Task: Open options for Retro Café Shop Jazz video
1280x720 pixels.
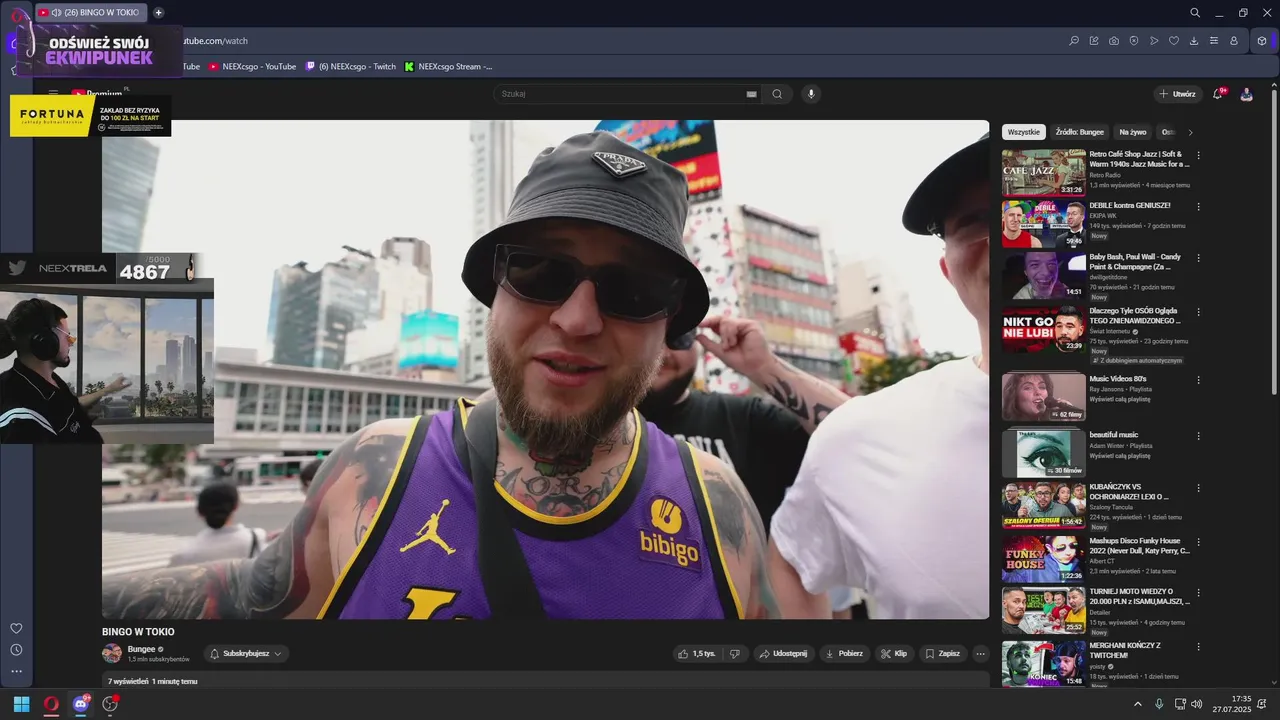Action: 1198,155
